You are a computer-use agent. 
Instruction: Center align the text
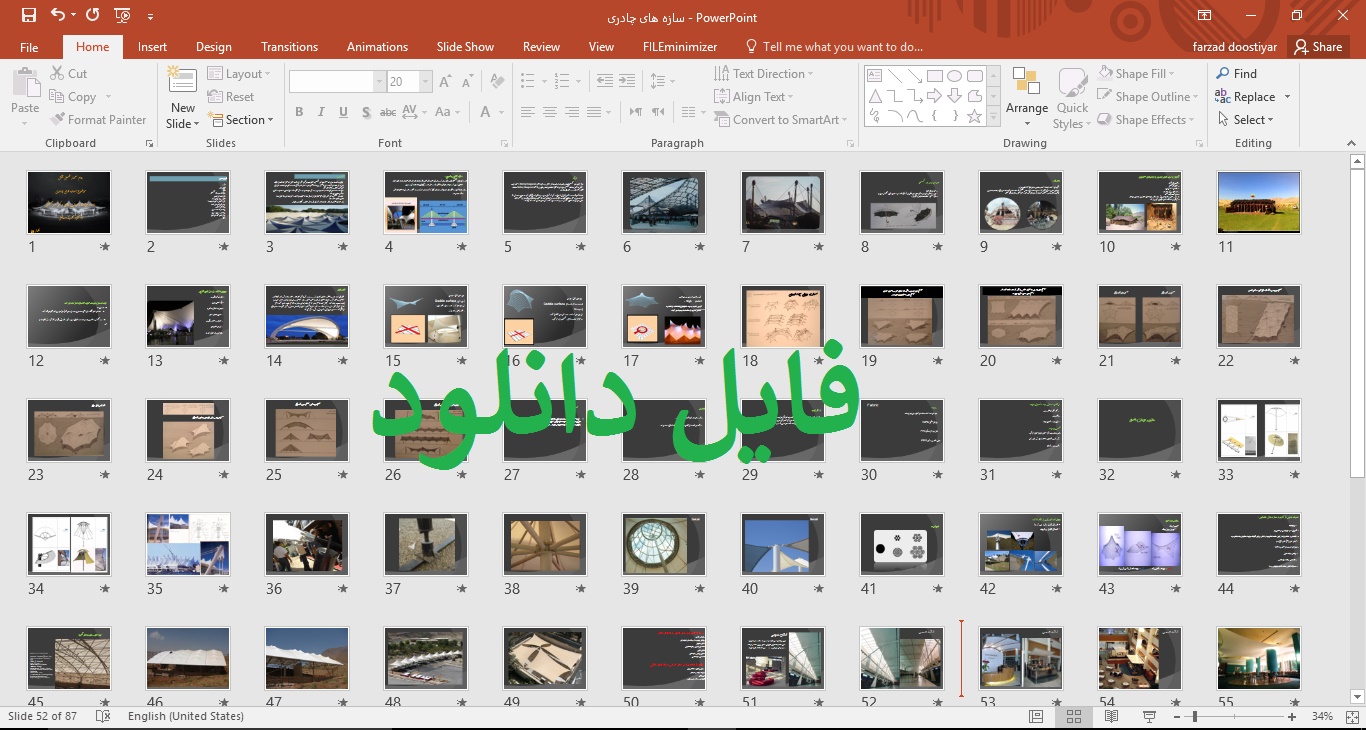coord(550,112)
